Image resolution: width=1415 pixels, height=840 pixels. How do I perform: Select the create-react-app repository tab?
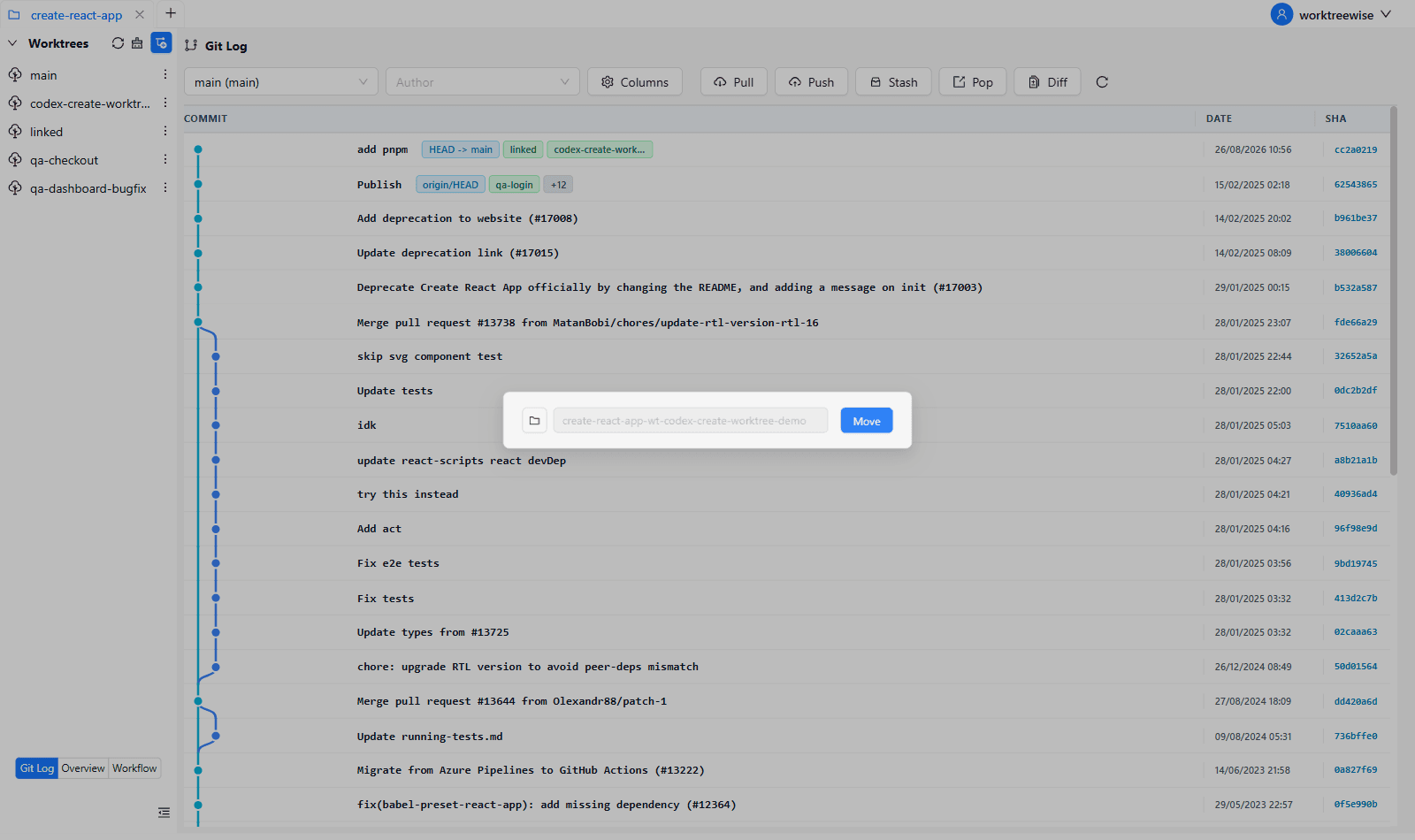[76, 15]
